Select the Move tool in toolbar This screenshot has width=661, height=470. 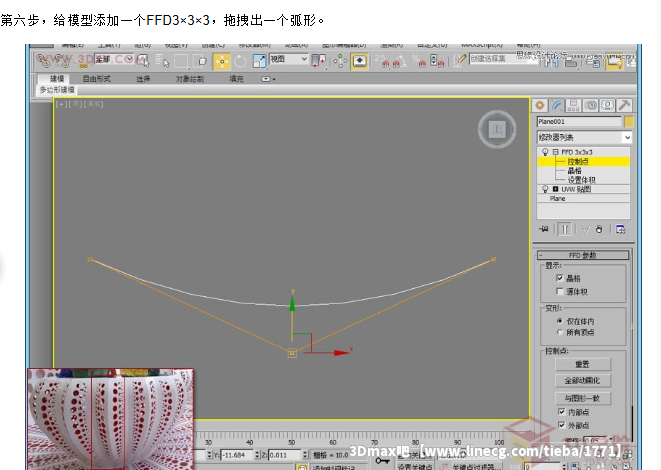click(222, 61)
